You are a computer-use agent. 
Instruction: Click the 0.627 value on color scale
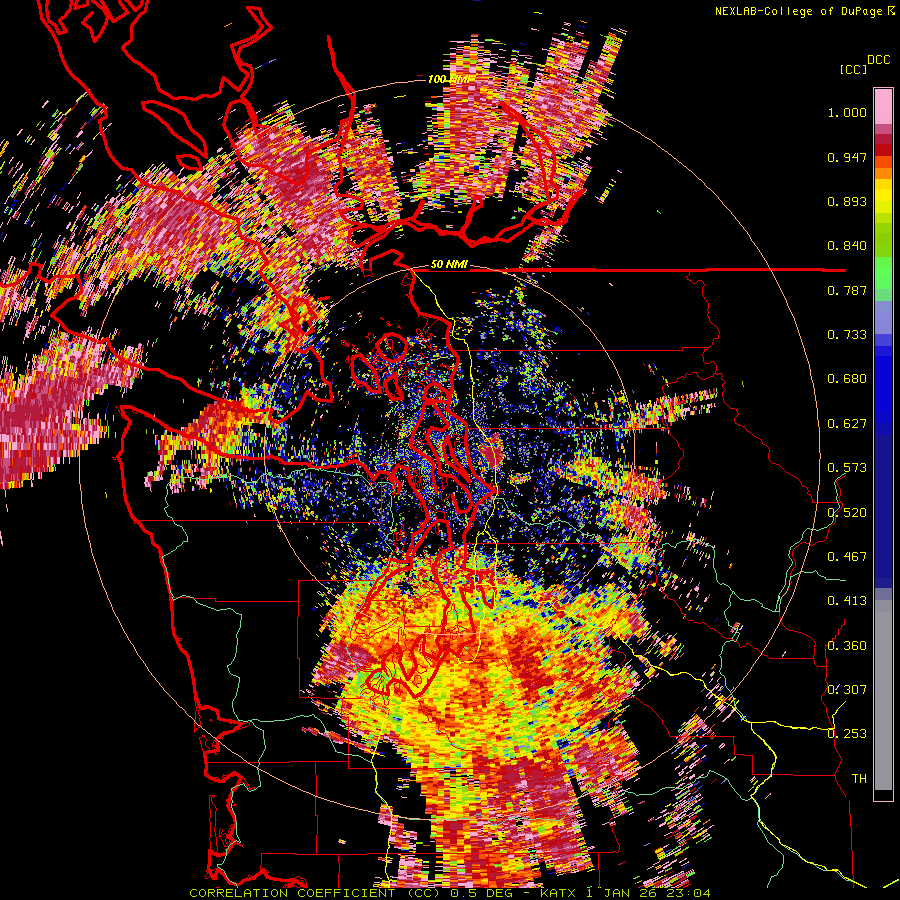click(x=847, y=424)
